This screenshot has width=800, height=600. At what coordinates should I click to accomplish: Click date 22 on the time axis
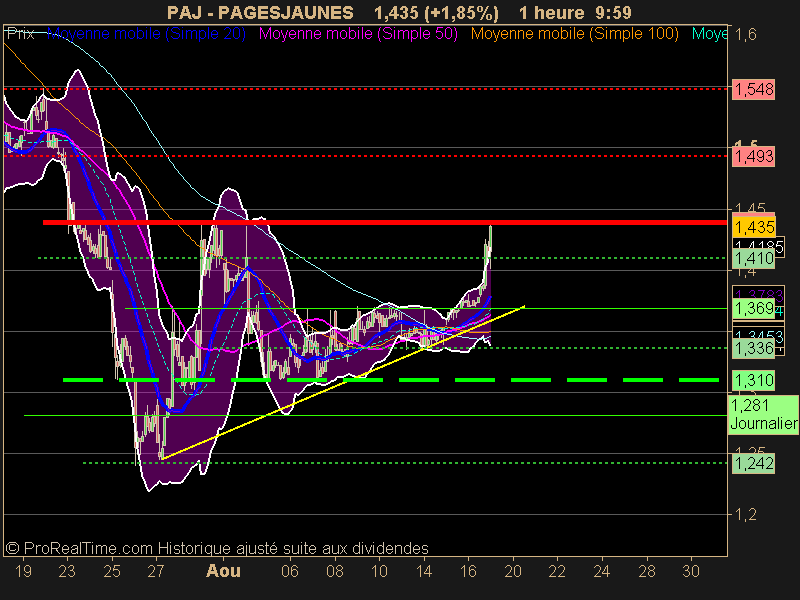point(557,571)
